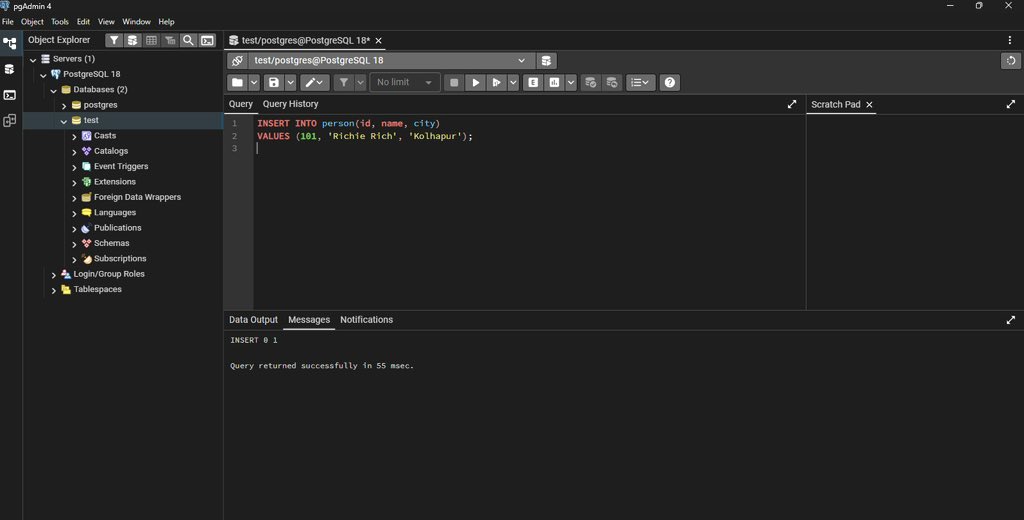Open the Query Tool workspace from left sidebar
The width and height of the screenshot is (1024, 520).
[10, 69]
